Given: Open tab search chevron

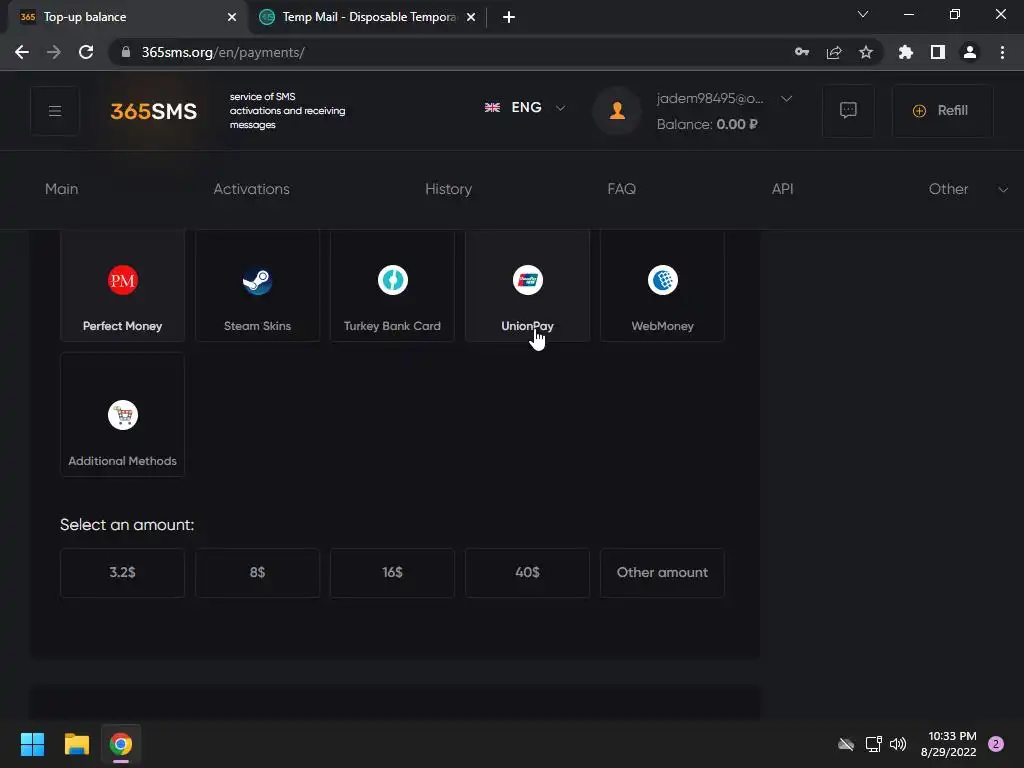Looking at the screenshot, I should click(863, 14).
